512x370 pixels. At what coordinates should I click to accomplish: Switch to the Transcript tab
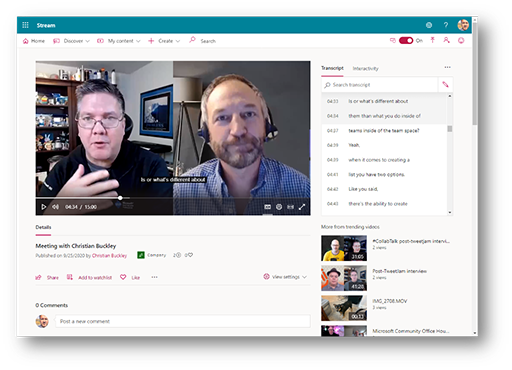click(332, 68)
